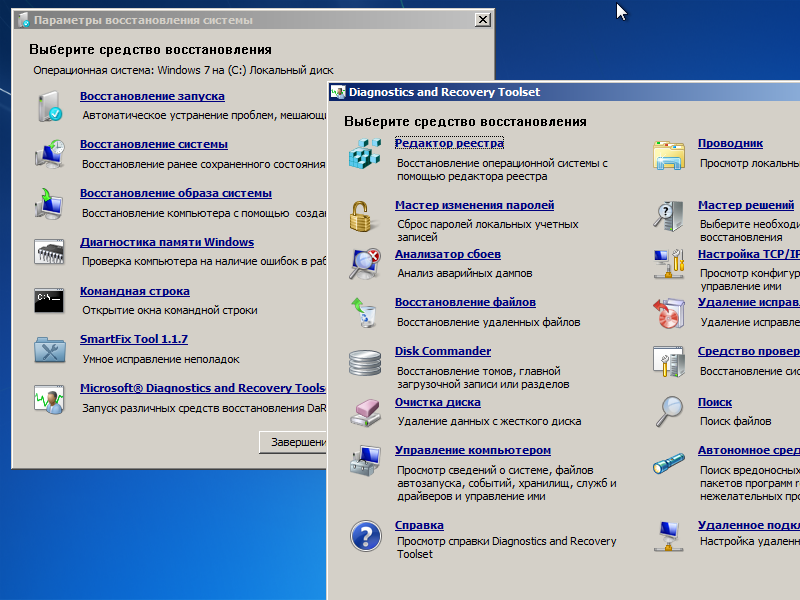Close the Параметры восстановления системы window
The image size is (800, 600).
click(482, 20)
